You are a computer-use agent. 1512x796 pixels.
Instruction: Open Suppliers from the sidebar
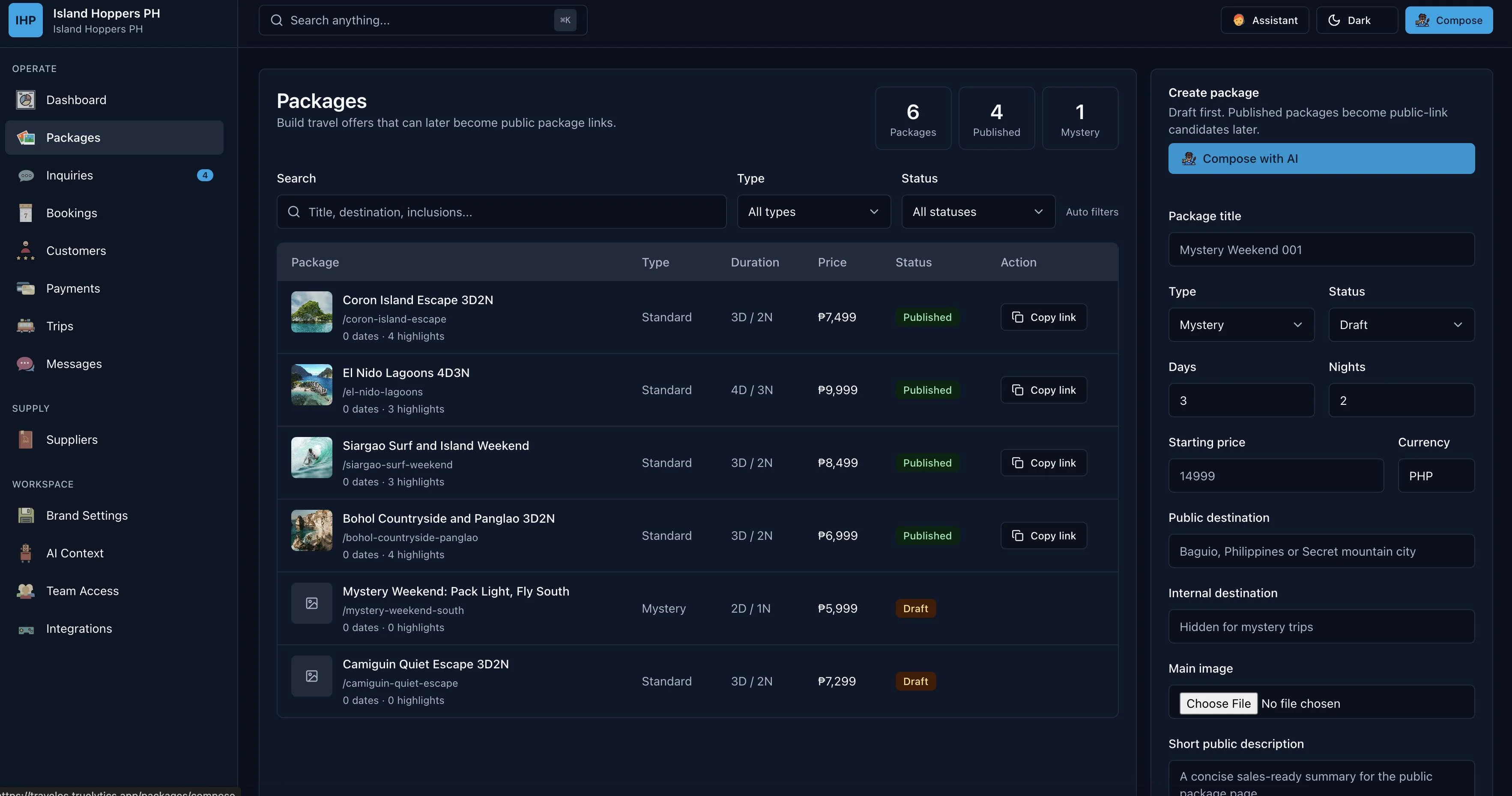click(x=114, y=440)
